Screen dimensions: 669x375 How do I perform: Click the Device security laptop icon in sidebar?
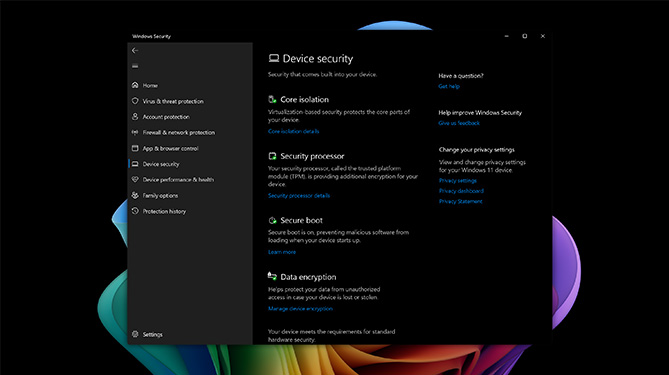[x=135, y=164]
